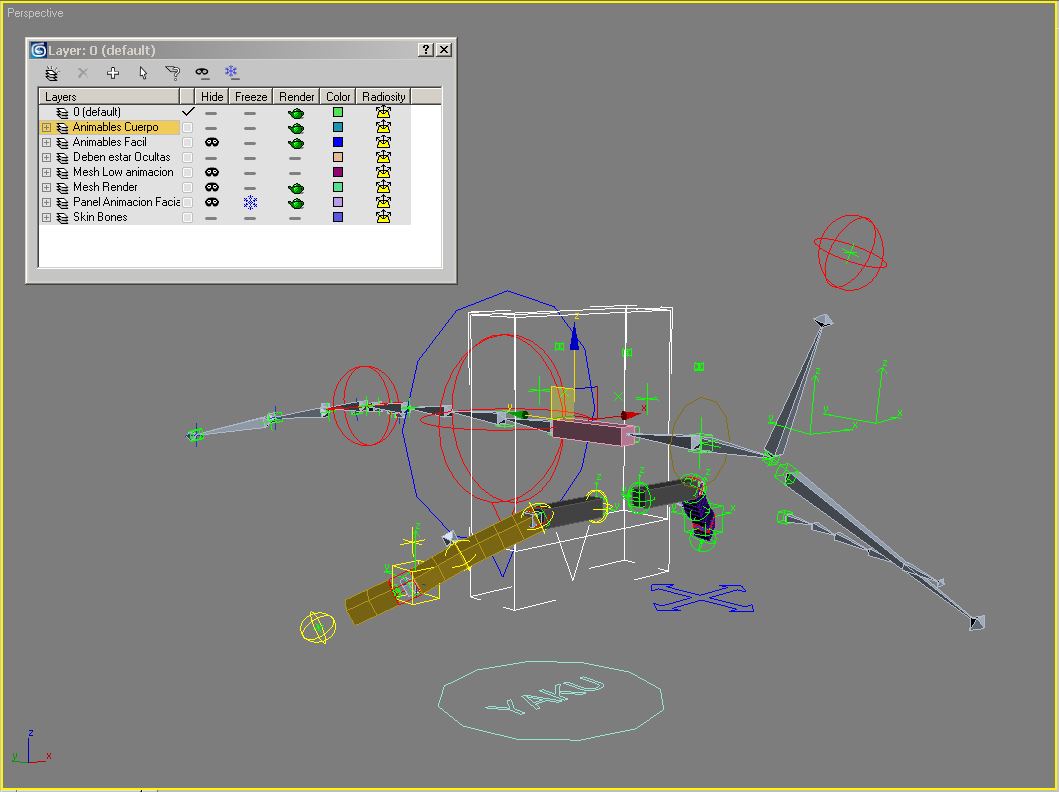
Task: Click Freeze dash for Skin Bones layer
Action: (250, 218)
